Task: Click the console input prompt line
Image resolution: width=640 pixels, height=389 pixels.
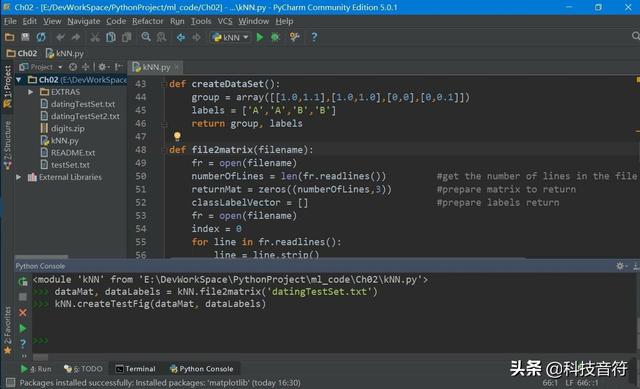Action: click(x=333, y=340)
